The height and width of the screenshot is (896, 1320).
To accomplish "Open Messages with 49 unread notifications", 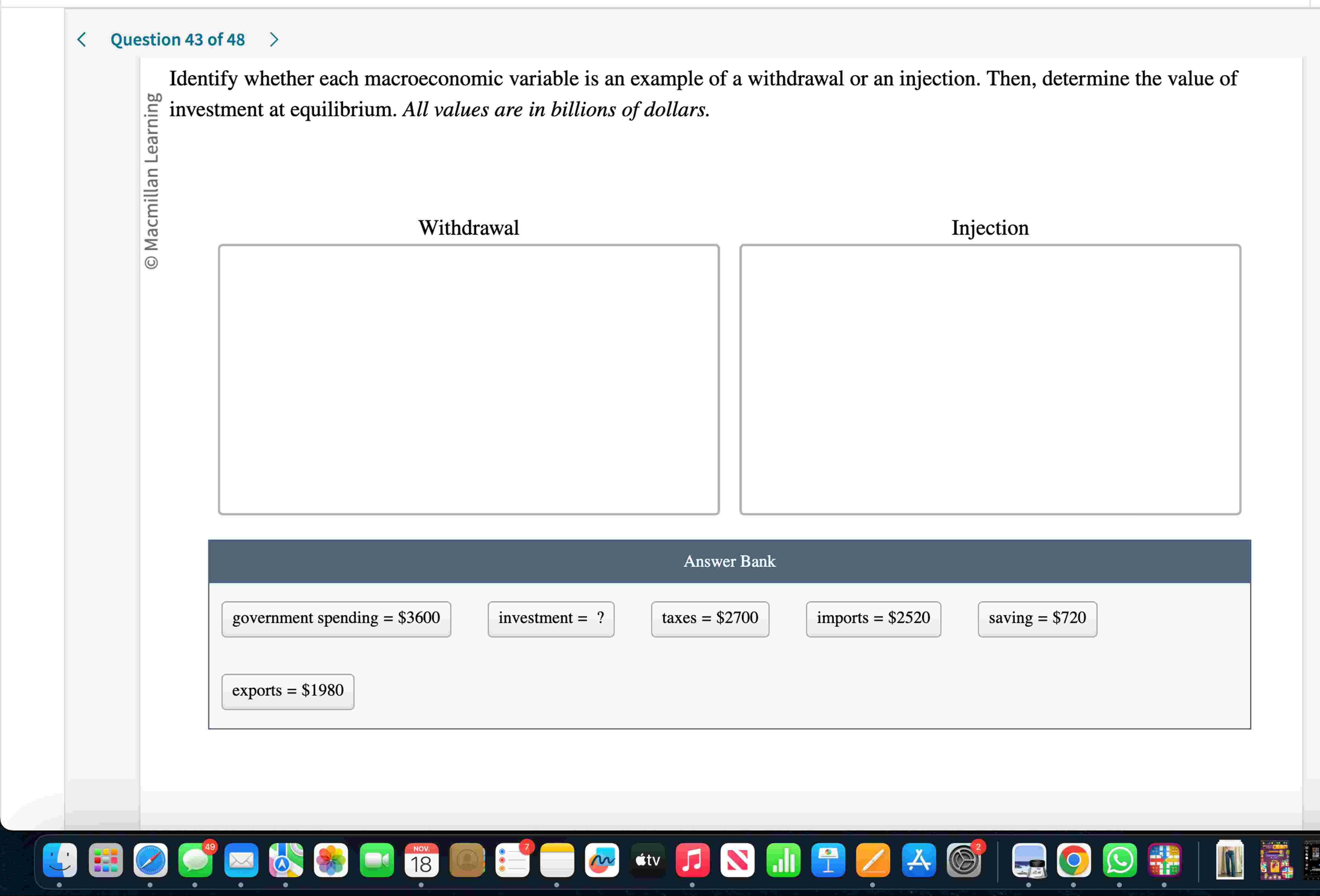I will 195,860.
